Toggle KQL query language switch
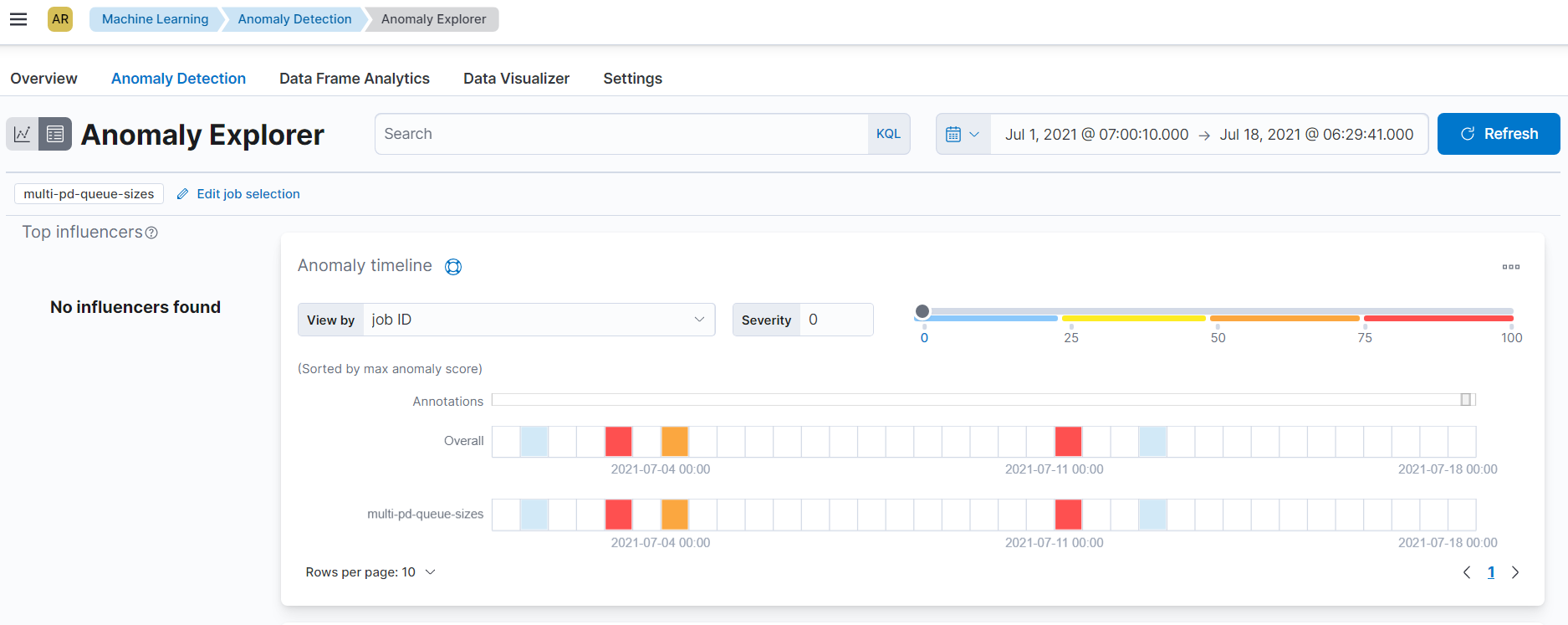1568x625 pixels. tap(888, 134)
